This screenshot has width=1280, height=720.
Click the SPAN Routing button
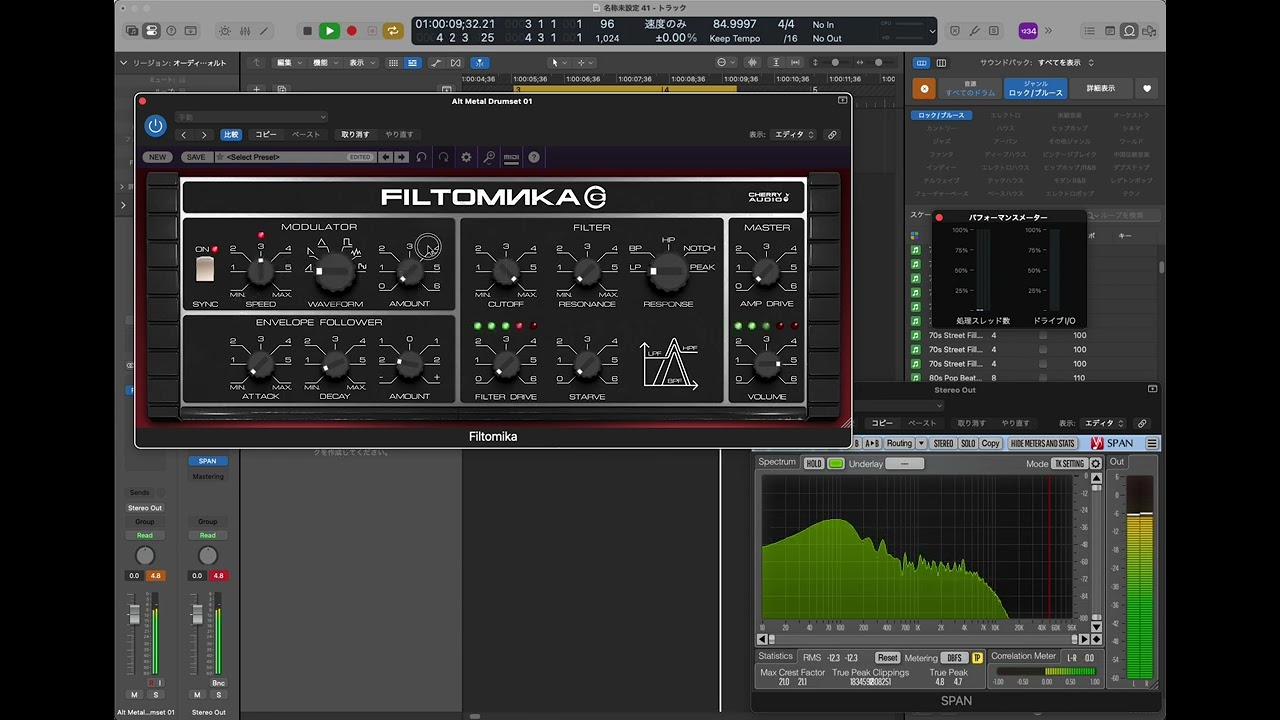pos(899,443)
